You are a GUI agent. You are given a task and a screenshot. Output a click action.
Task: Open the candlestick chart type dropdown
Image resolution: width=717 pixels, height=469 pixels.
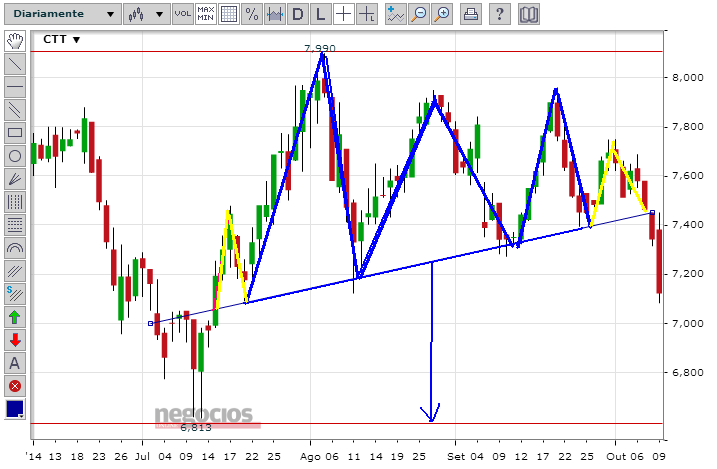point(146,14)
